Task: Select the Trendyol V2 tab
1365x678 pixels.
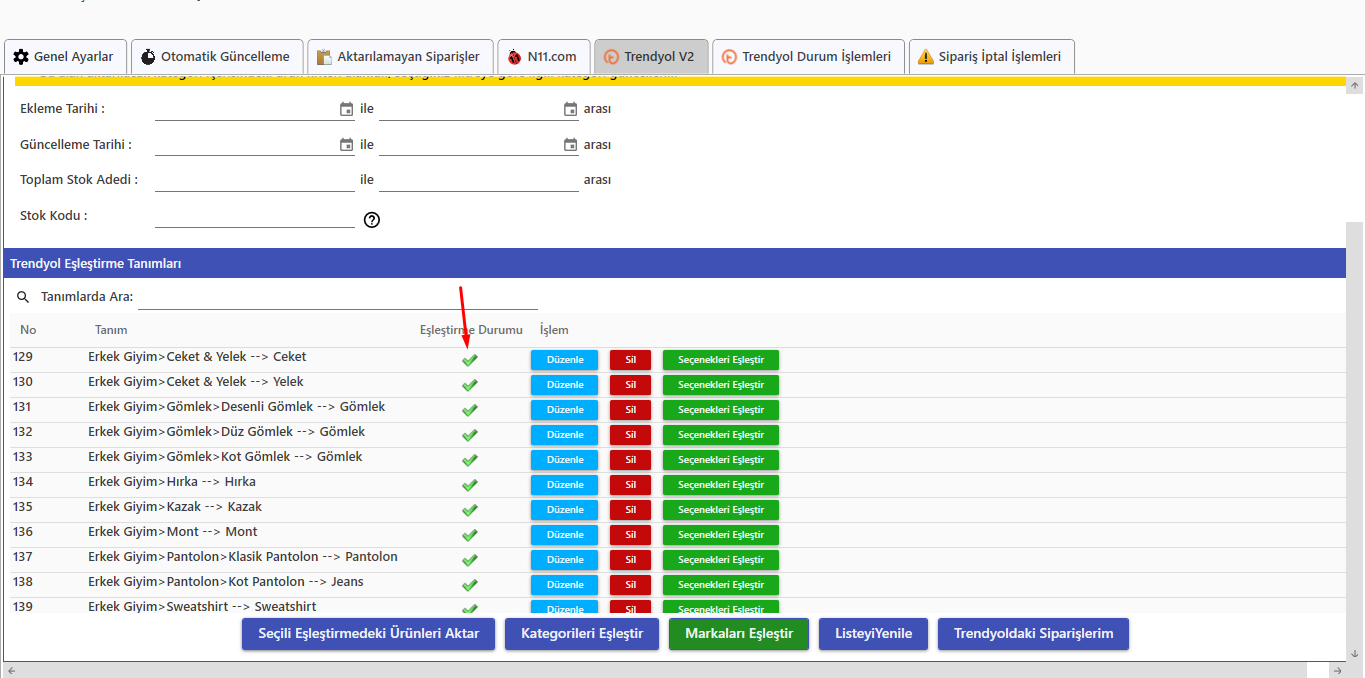Action: [651, 57]
